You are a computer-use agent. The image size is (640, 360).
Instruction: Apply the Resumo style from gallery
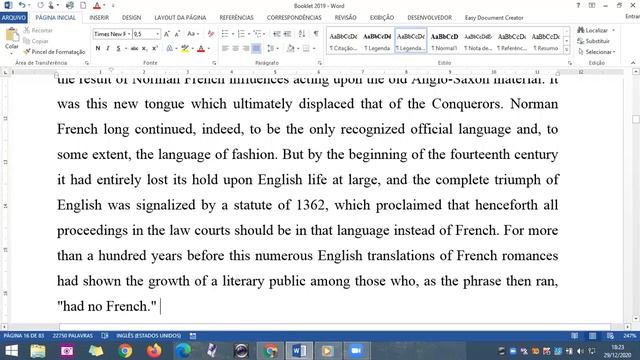[x=545, y=41]
